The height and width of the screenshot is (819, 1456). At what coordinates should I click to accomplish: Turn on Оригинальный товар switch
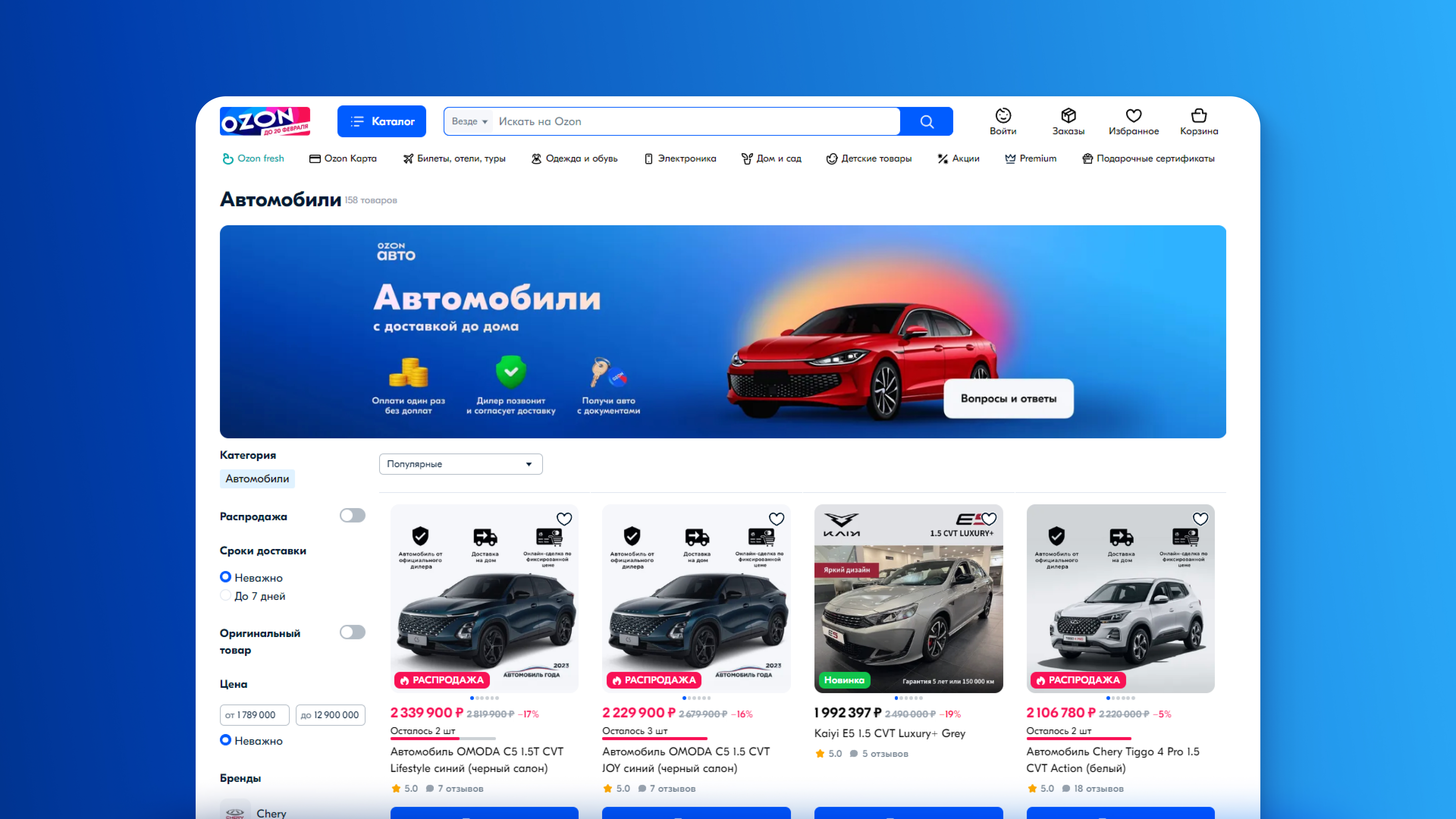point(352,632)
